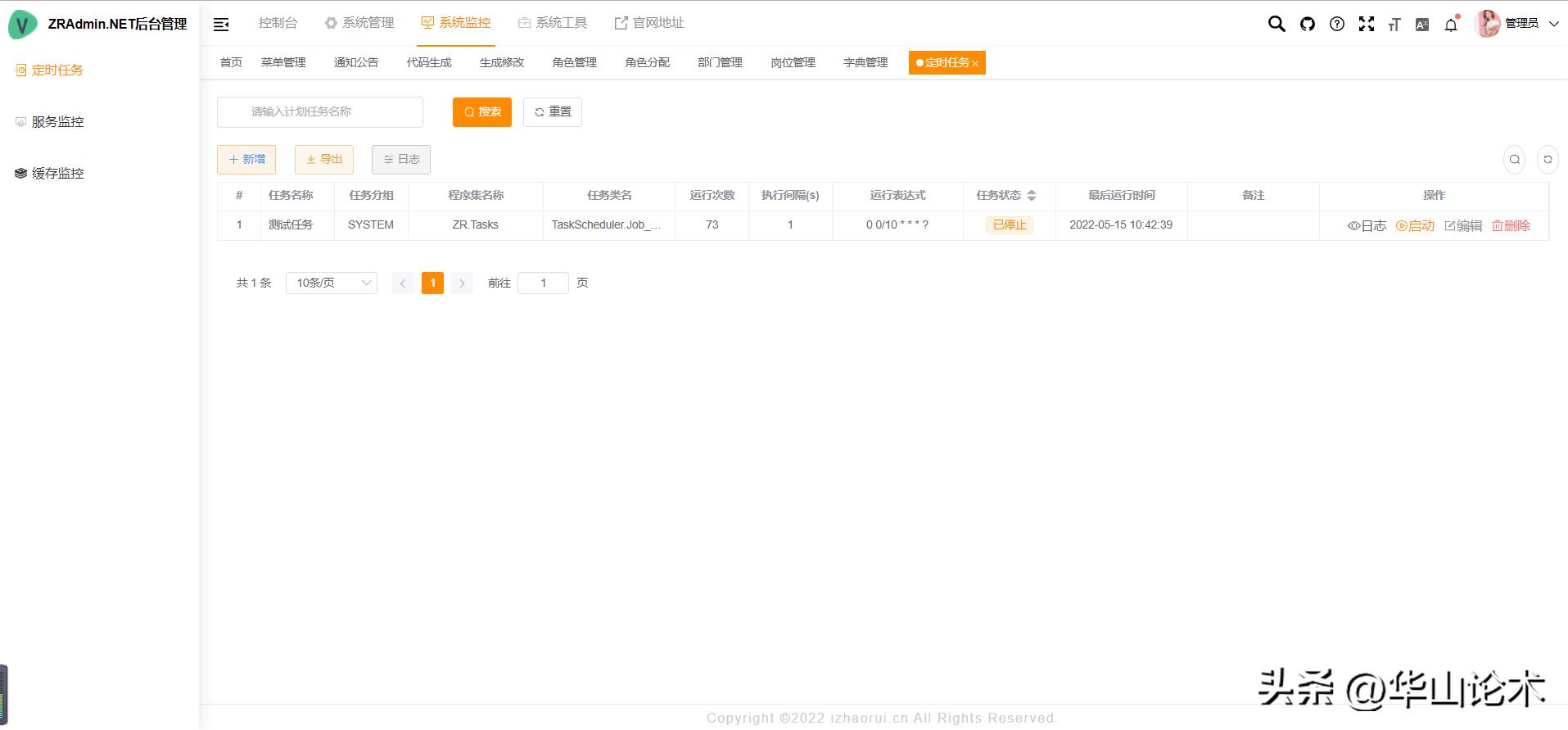Click the 0 0/10 * * * ? expression cell
Image resolution: width=1568 pixels, height=730 pixels.
(x=897, y=225)
